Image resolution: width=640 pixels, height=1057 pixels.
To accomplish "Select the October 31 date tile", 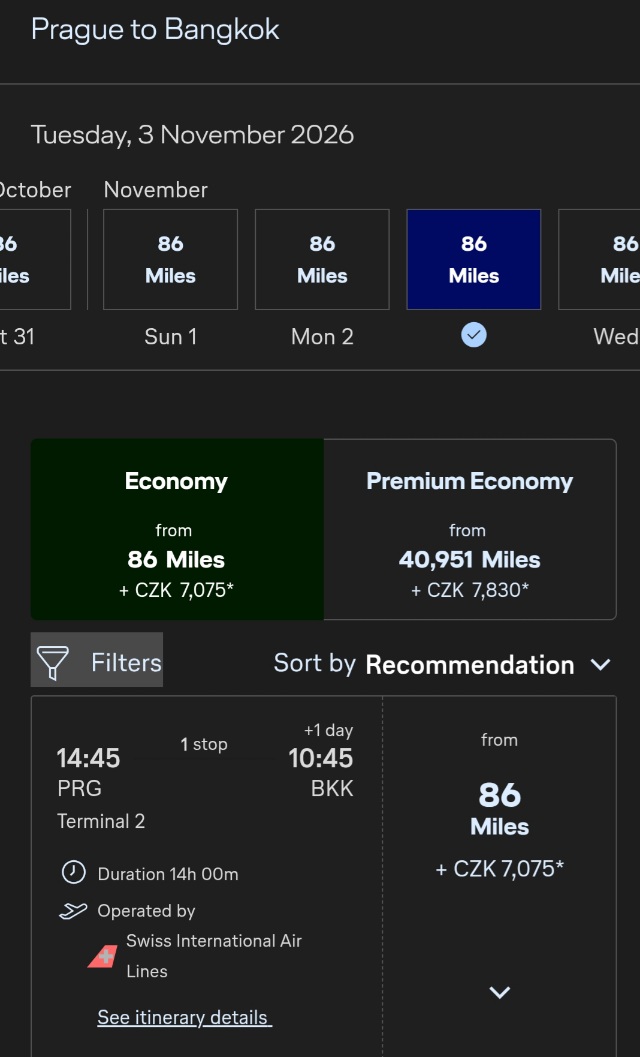I will point(35,260).
